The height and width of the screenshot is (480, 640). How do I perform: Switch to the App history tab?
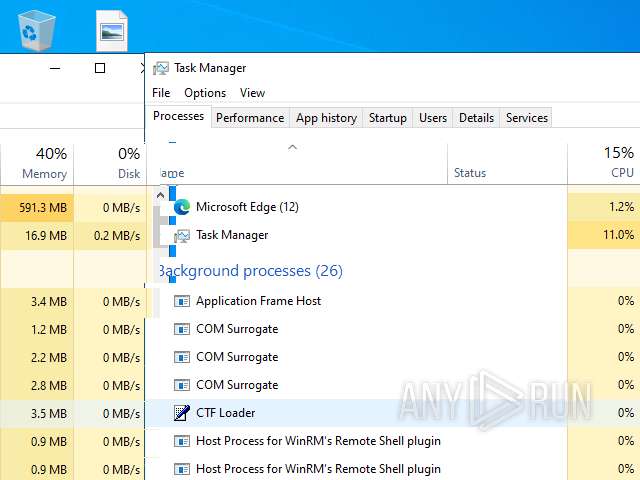pyautogui.click(x=326, y=118)
